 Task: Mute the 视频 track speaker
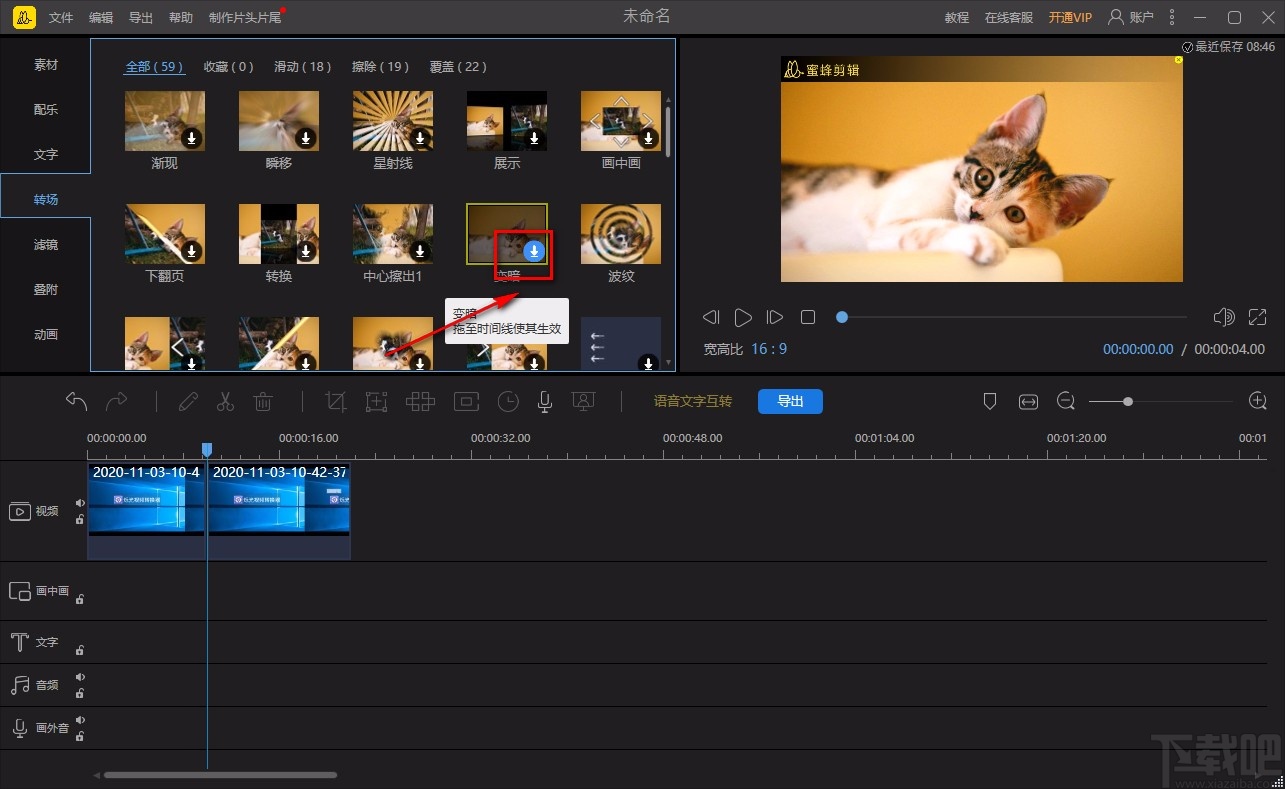(x=80, y=503)
